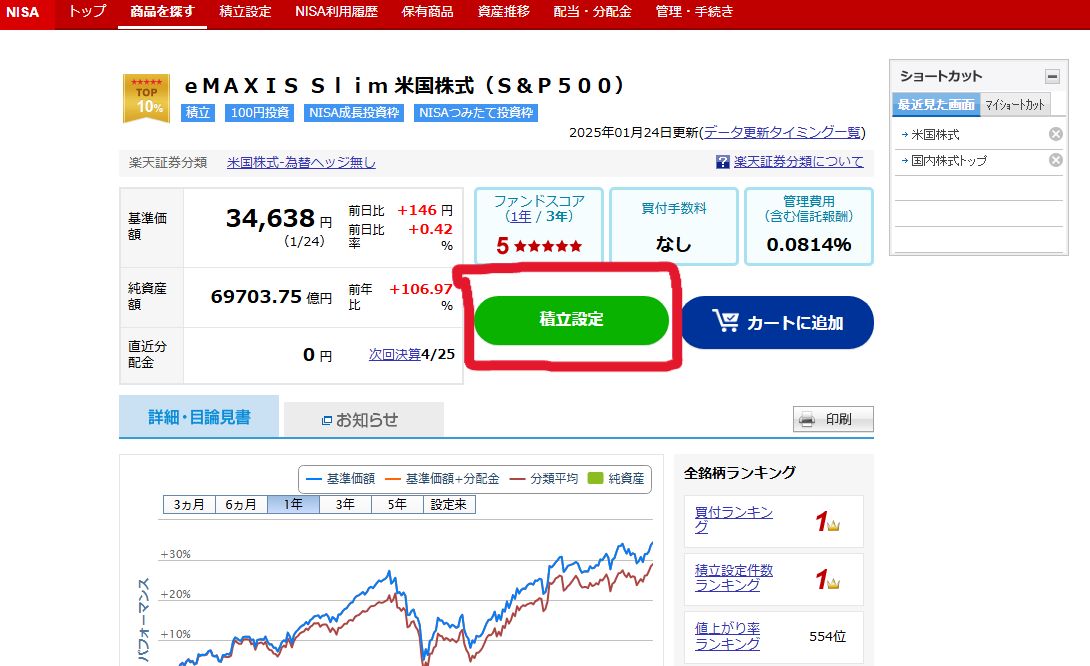Viewport: 1090px width, 666px height.
Task: Click the green 積立設定 button
Action: pos(570,320)
